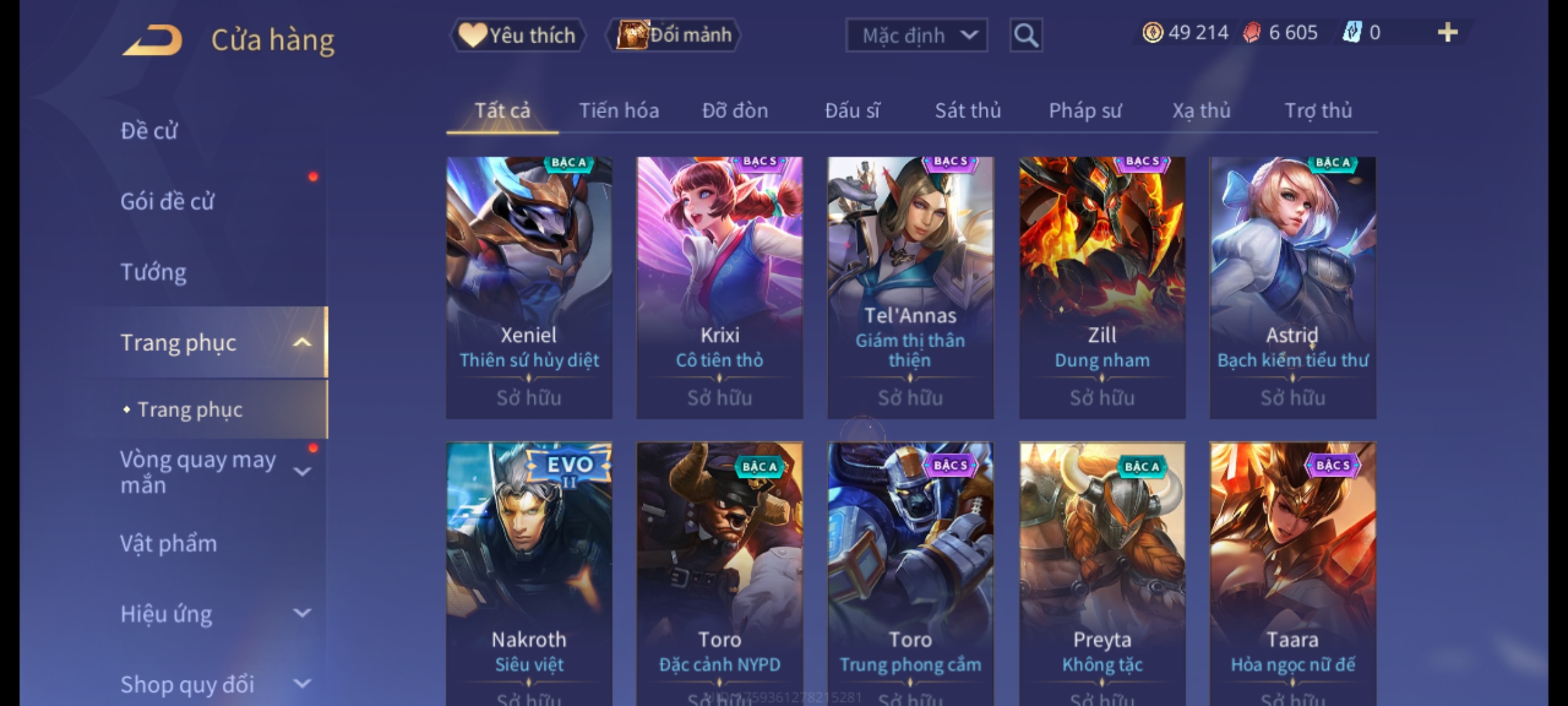Open the Tướng sidebar menu
This screenshot has width=1568, height=706.
coord(154,272)
